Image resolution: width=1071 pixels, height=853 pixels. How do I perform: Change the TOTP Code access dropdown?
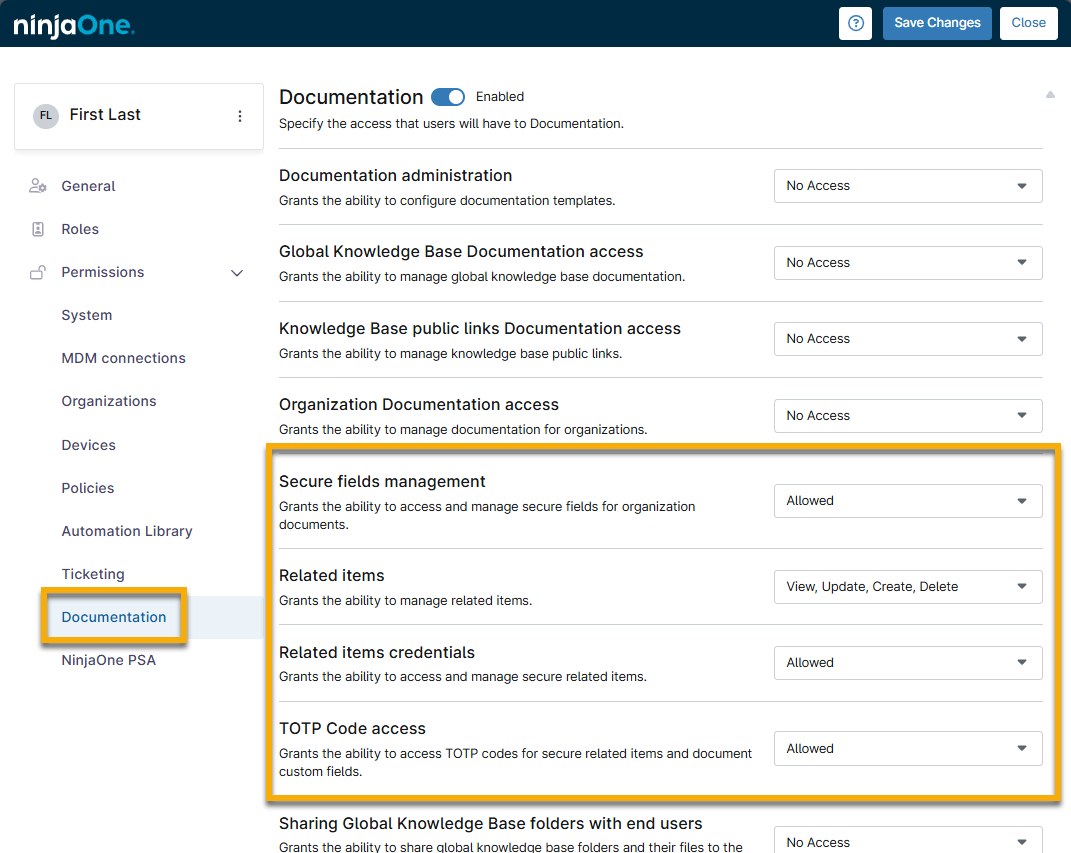point(907,749)
